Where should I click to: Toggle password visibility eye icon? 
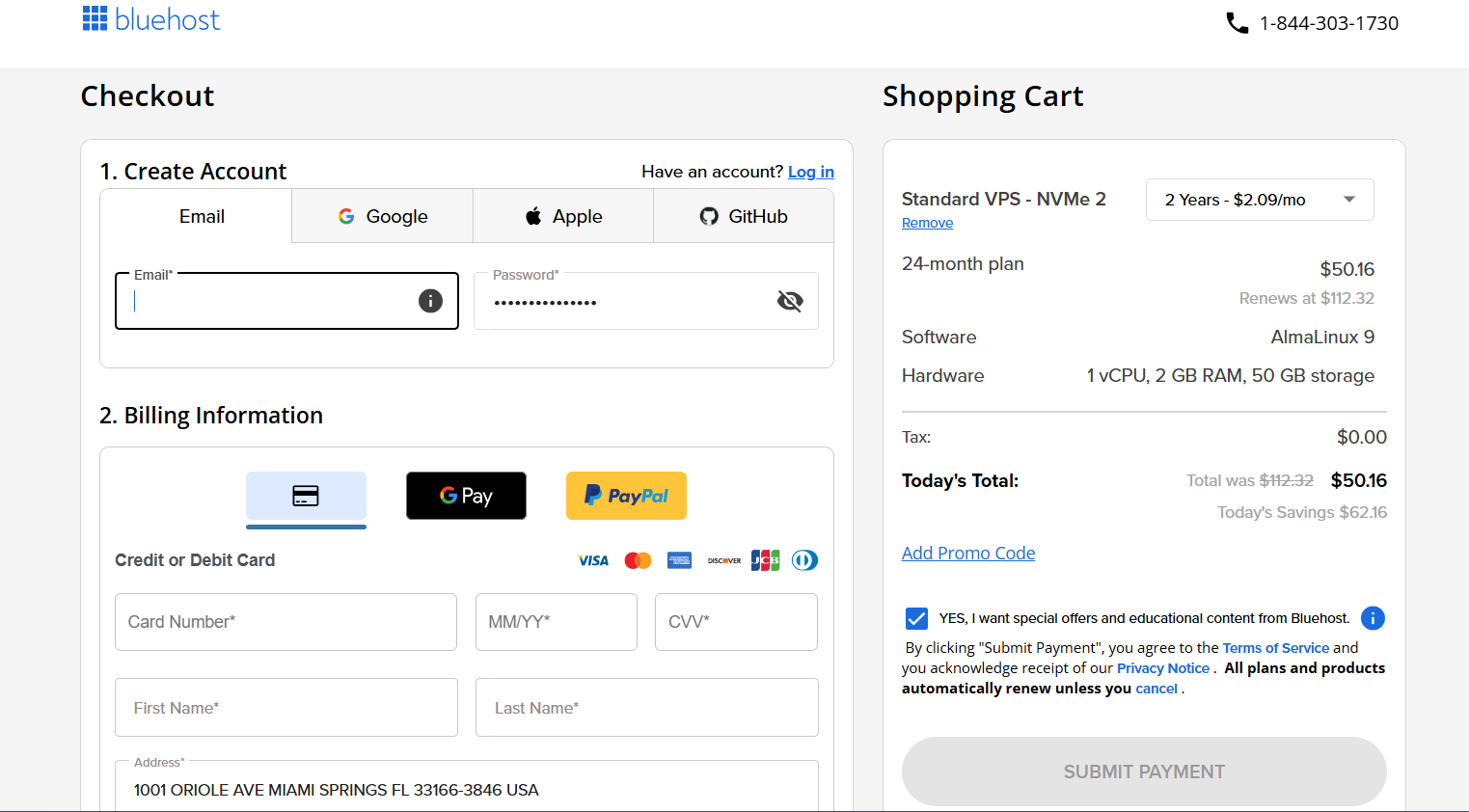pyautogui.click(x=790, y=301)
